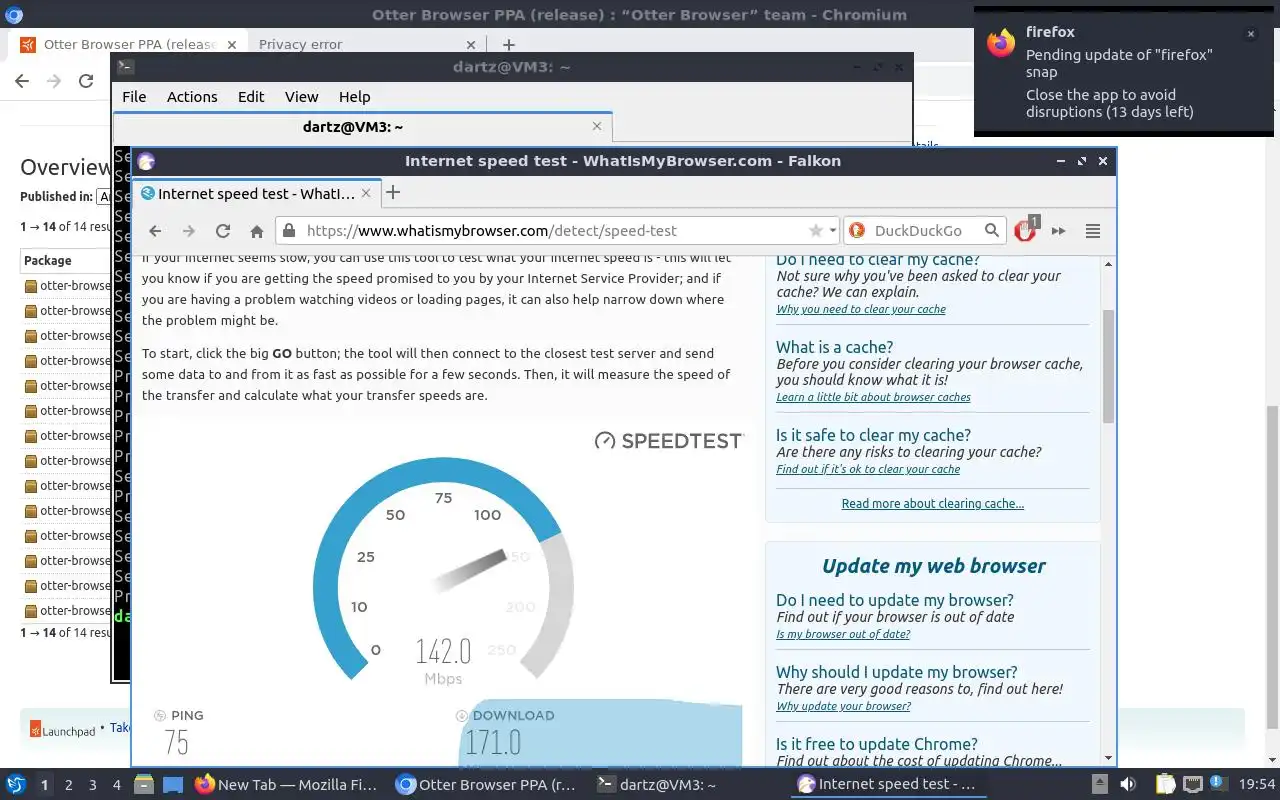Click the Chromium window vertical scrollbar

coord(1272,567)
